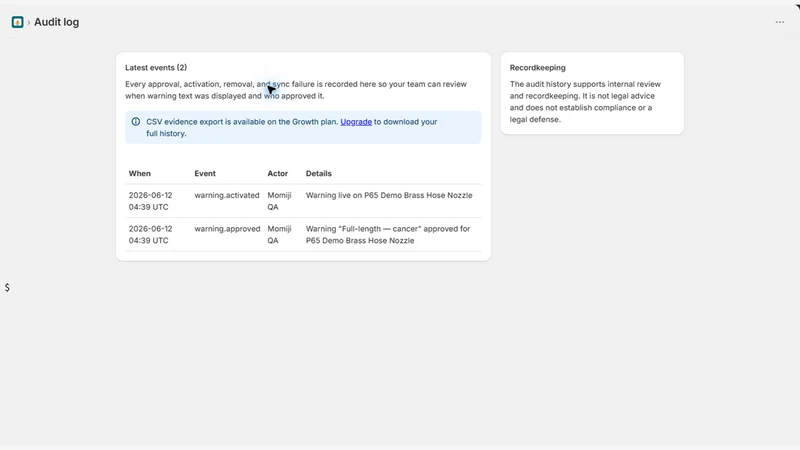
Task: Open the three-dot more actions menu
Action: (x=780, y=22)
